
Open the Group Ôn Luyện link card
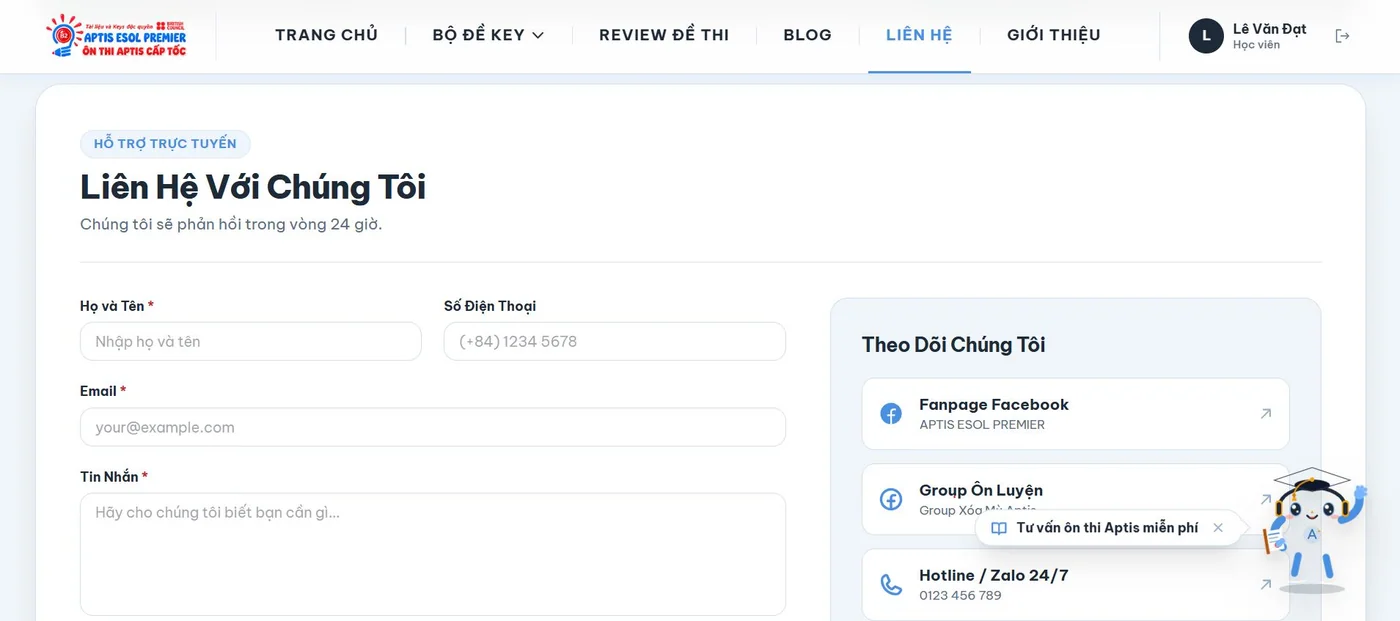click(1076, 499)
